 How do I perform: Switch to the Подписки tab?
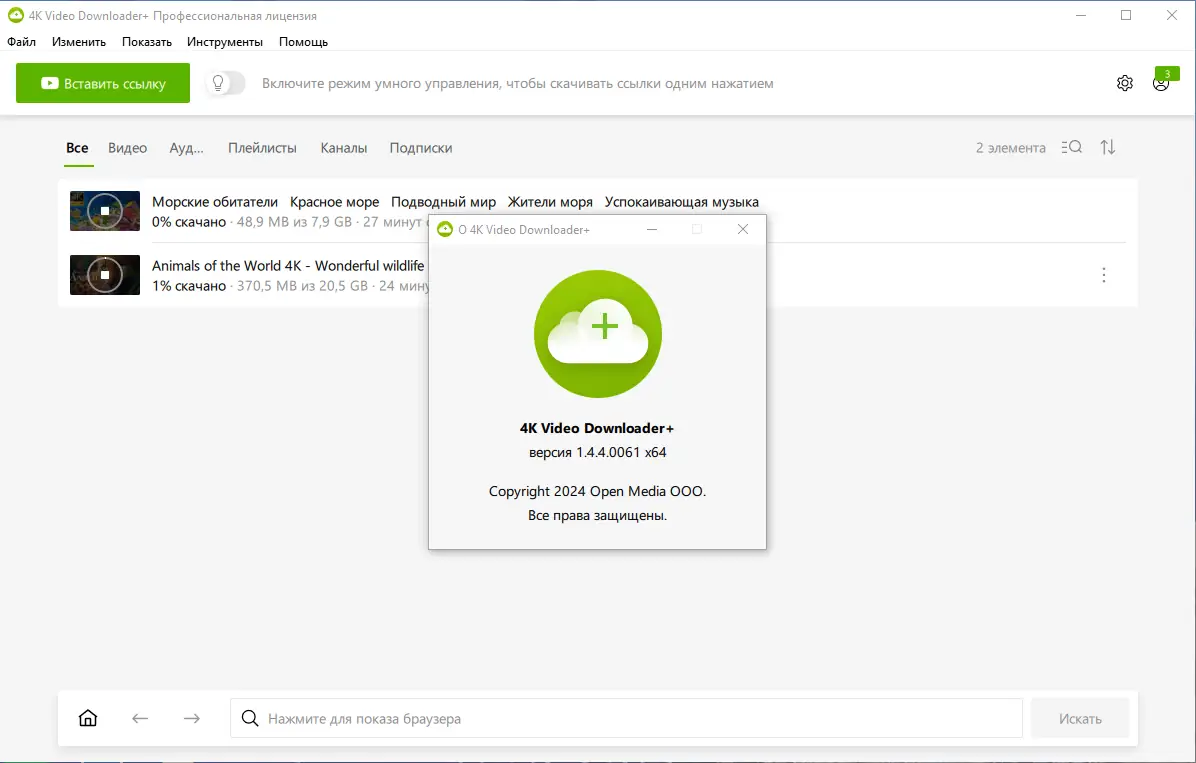click(x=421, y=148)
